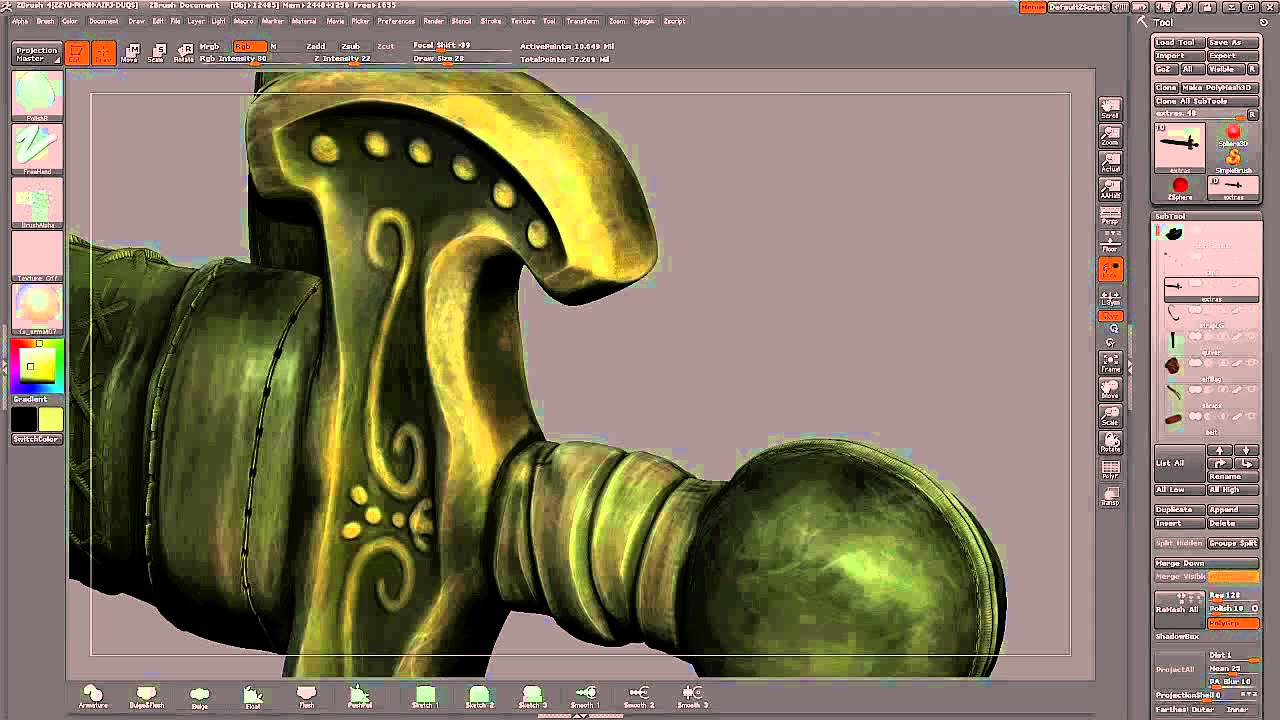
Task: Set canvas to Actual size
Action: click(1110, 163)
